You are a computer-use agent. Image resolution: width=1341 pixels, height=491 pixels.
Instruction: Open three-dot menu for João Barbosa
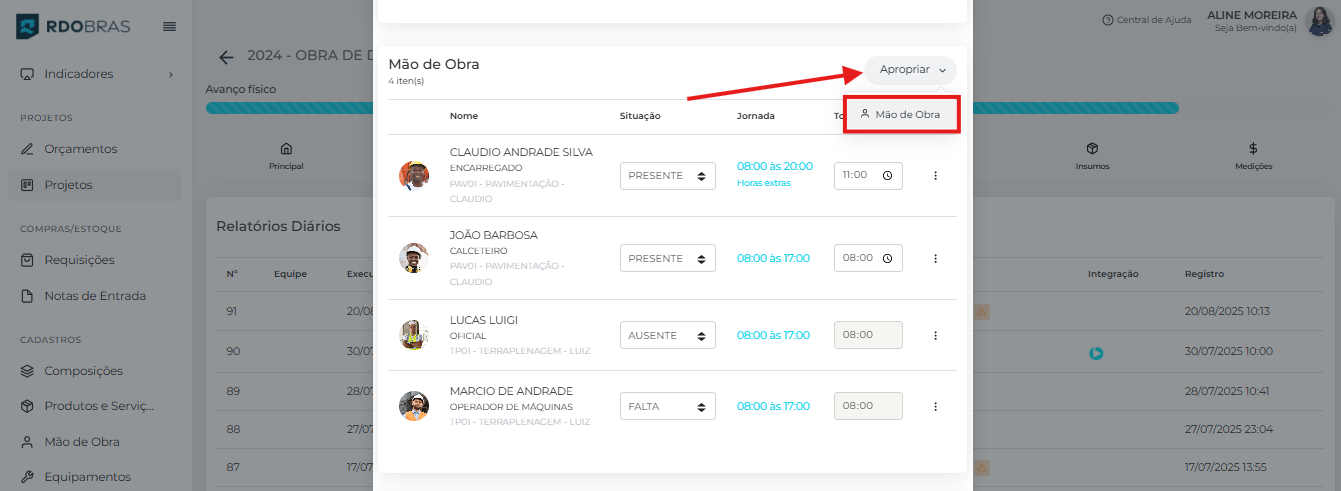pos(935,258)
